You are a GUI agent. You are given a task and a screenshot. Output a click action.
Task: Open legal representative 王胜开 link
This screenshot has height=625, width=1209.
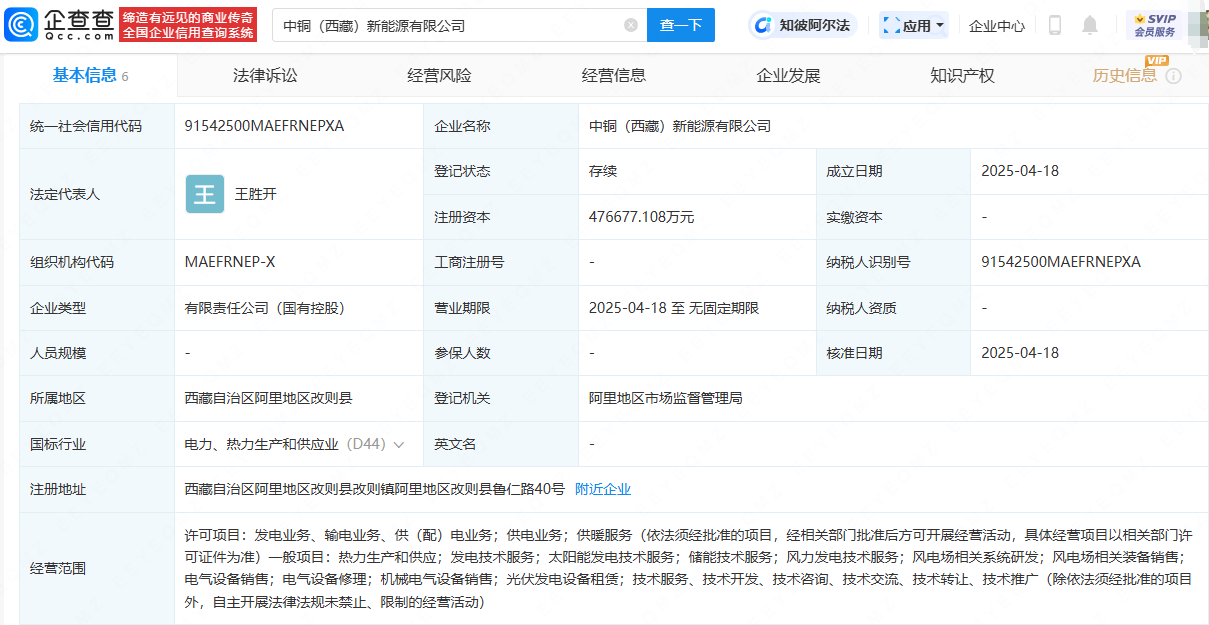tap(256, 194)
